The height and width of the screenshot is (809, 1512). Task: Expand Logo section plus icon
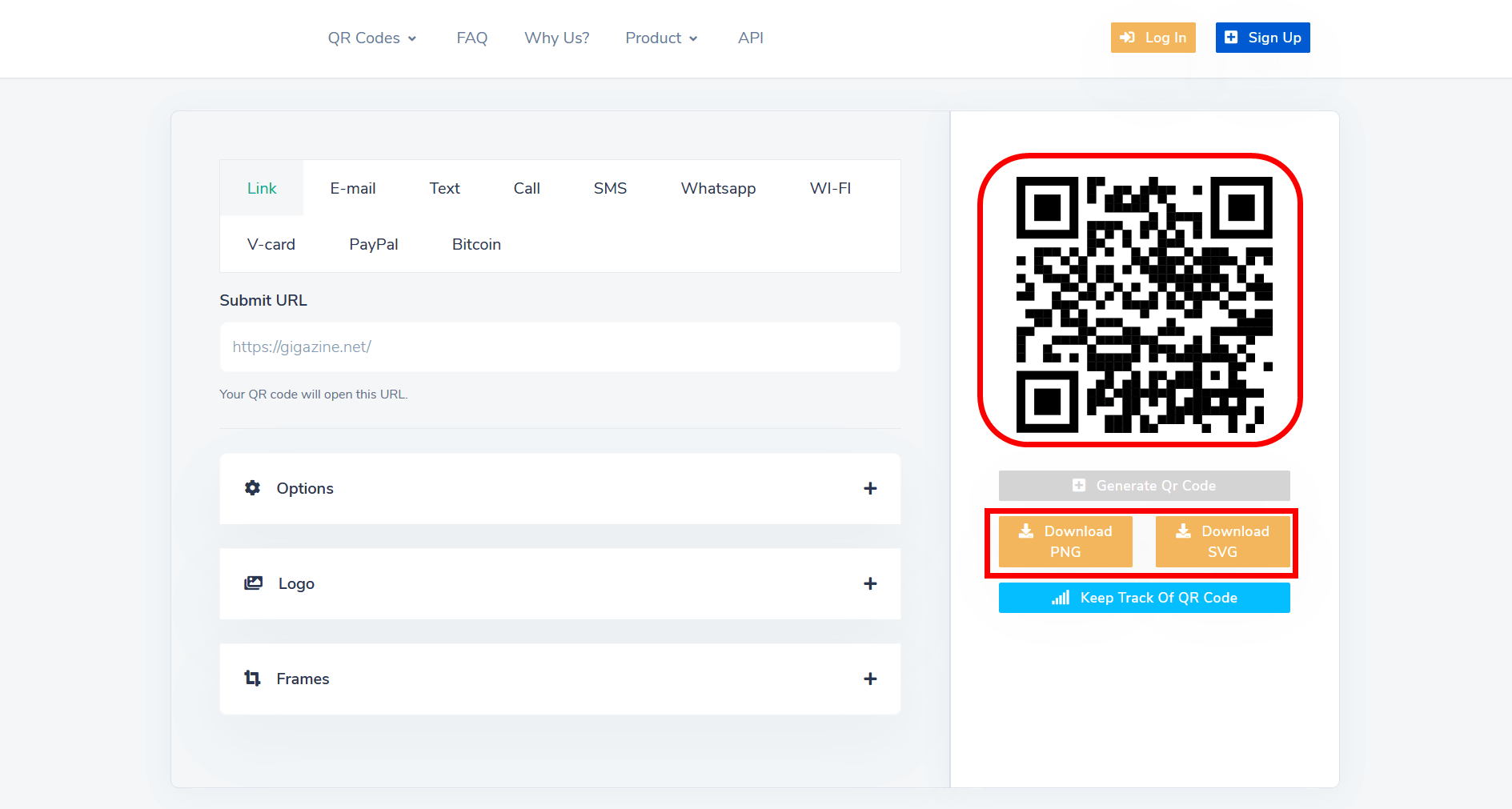[x=870, y=583]
